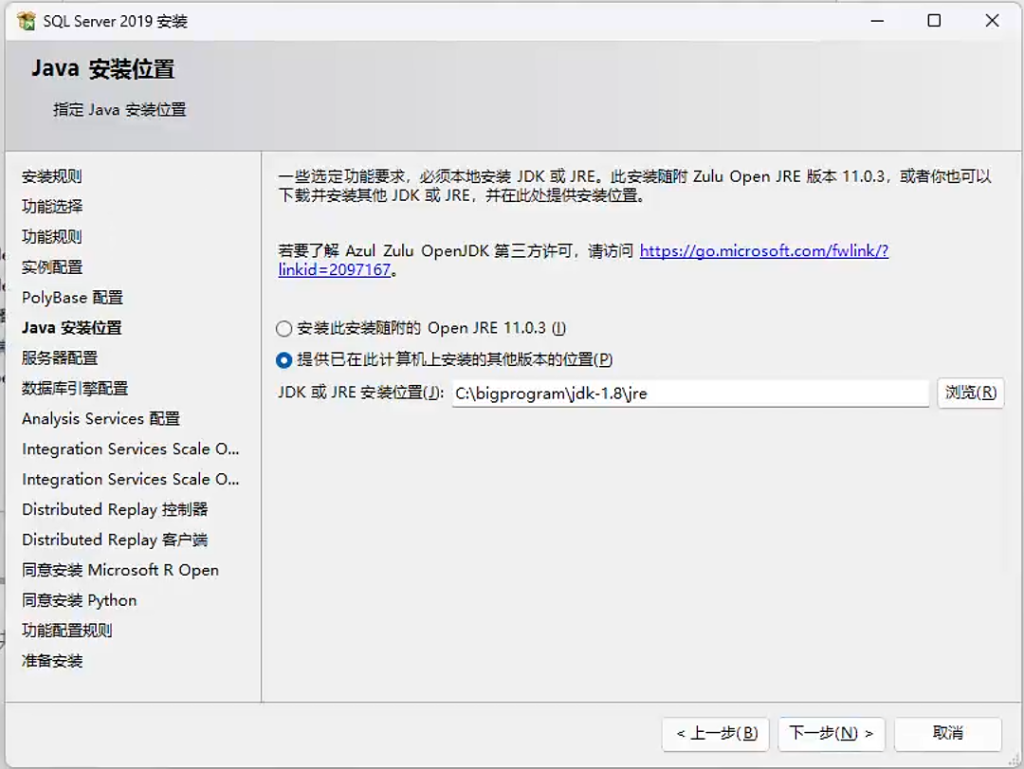Click the JDK 或 JRE 安装位置 path field

click(x=690, y=394)
